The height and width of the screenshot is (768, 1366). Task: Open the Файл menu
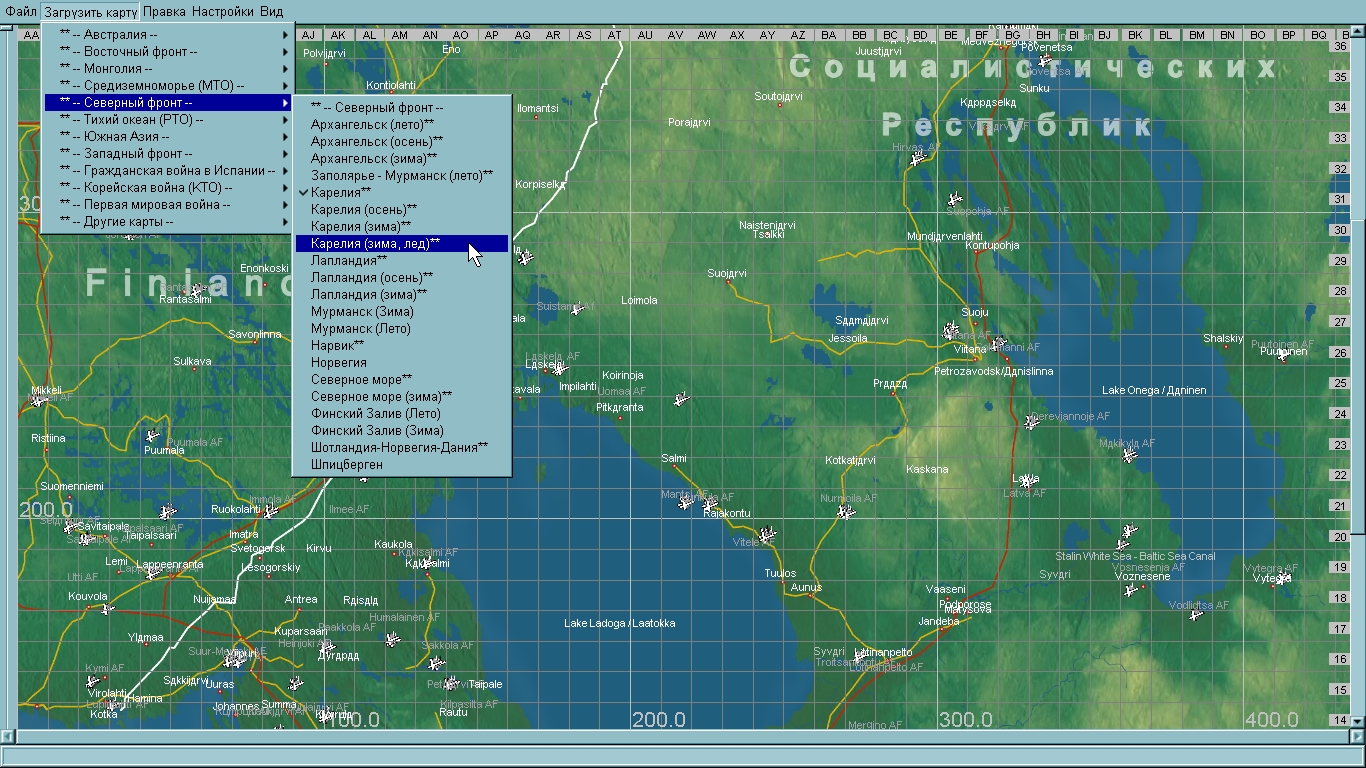point(21,12)
